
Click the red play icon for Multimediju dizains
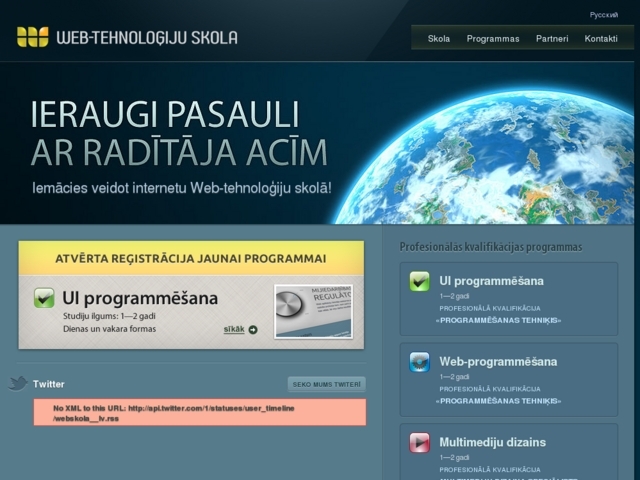click(420, 442)
